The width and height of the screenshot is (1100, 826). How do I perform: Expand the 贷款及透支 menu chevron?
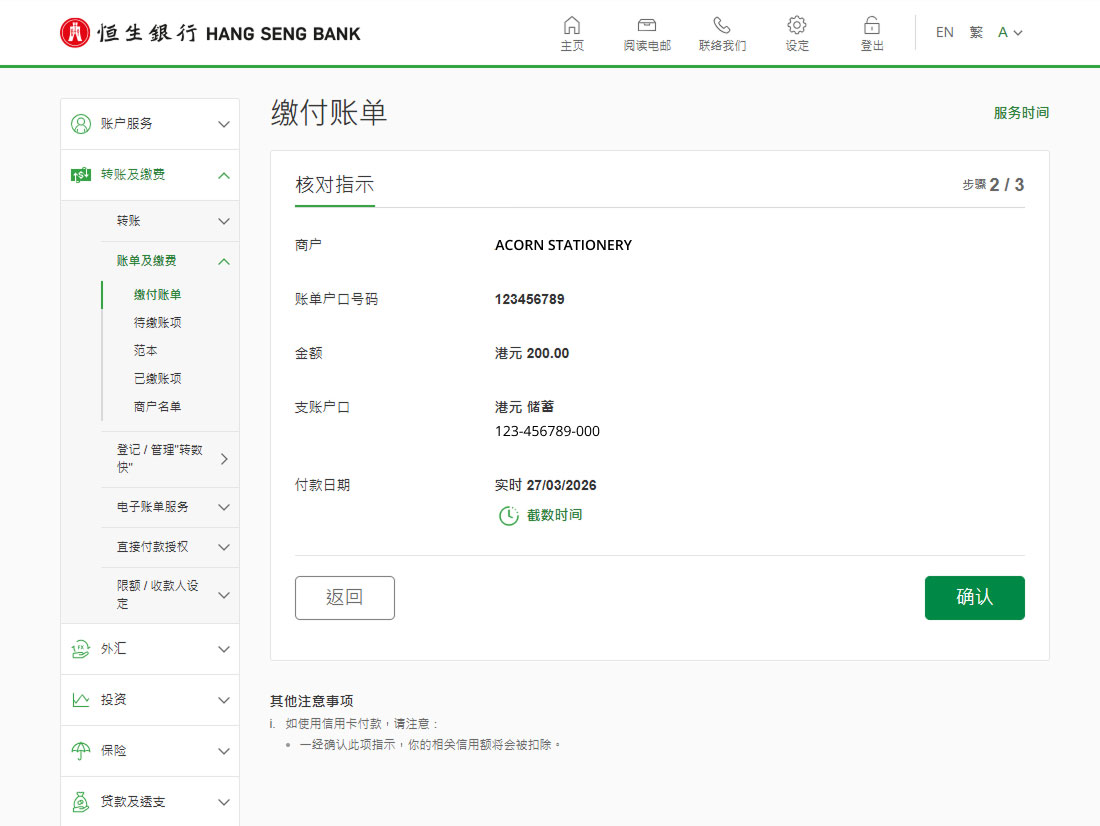[x=224, y=802]
